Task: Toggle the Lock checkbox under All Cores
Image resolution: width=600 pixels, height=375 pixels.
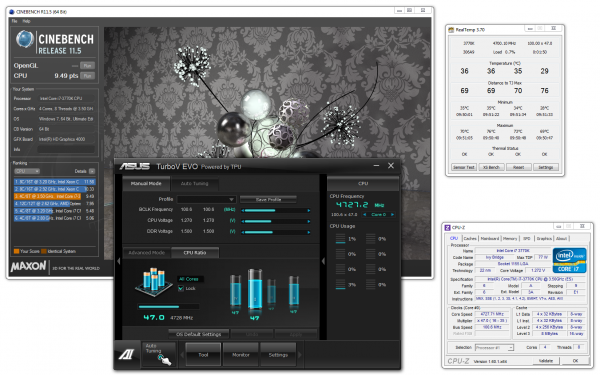Action: [181, 289]
